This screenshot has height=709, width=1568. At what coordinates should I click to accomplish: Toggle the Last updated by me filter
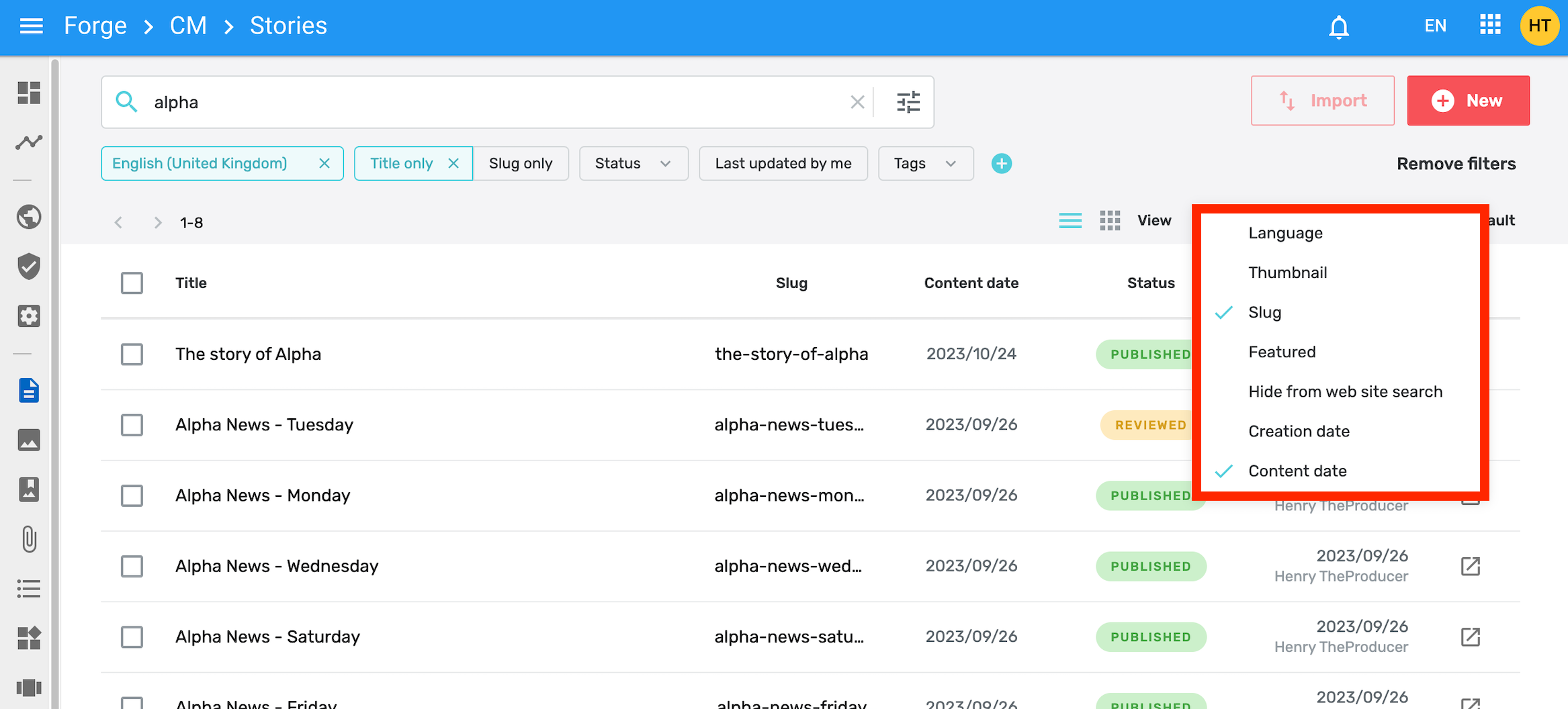click(783, 163)
